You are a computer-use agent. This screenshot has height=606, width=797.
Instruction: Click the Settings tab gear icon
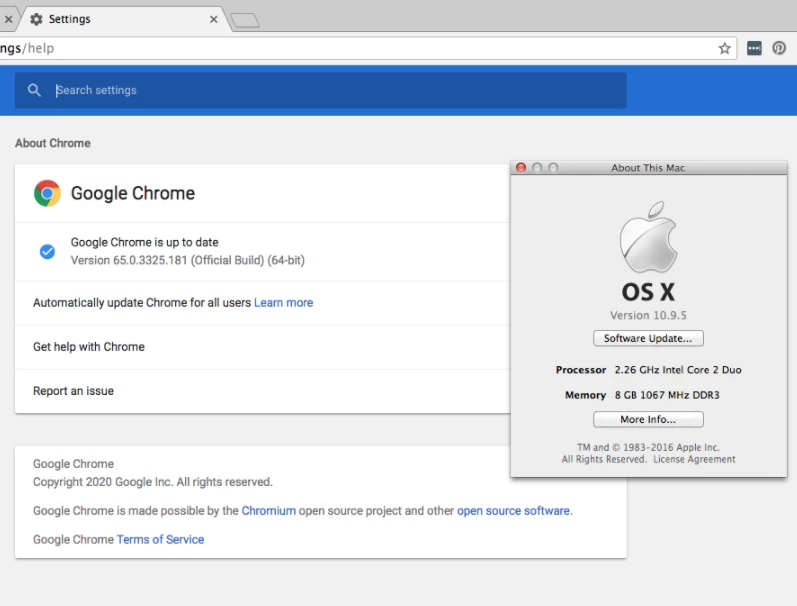[x=36, y=19]
